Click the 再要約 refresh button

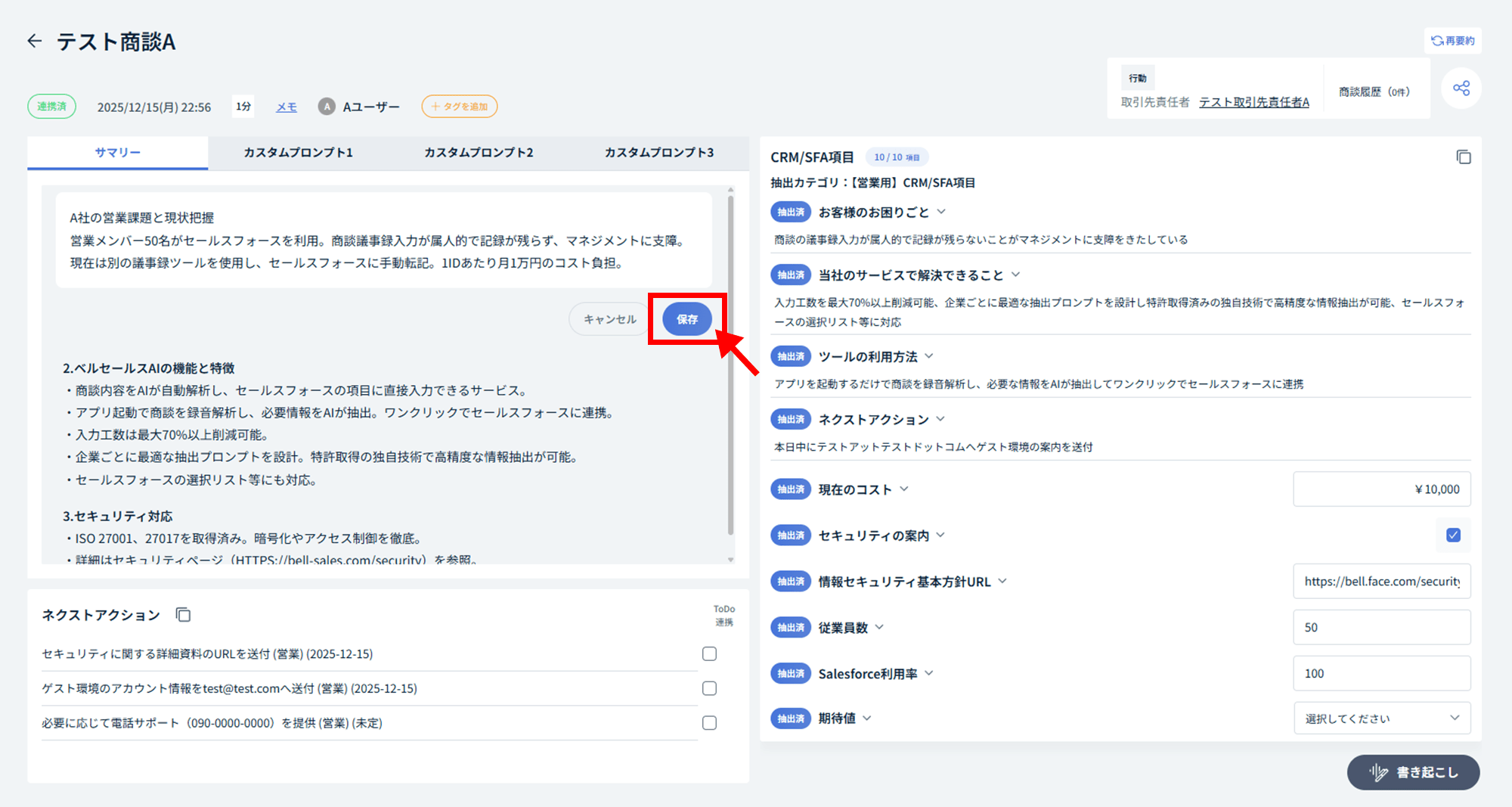[x=1452, y=41]
